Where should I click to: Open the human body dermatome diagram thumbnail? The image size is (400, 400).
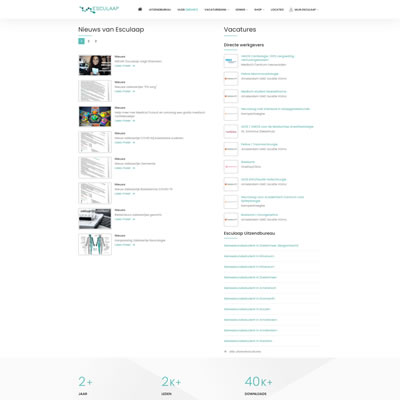95,244
